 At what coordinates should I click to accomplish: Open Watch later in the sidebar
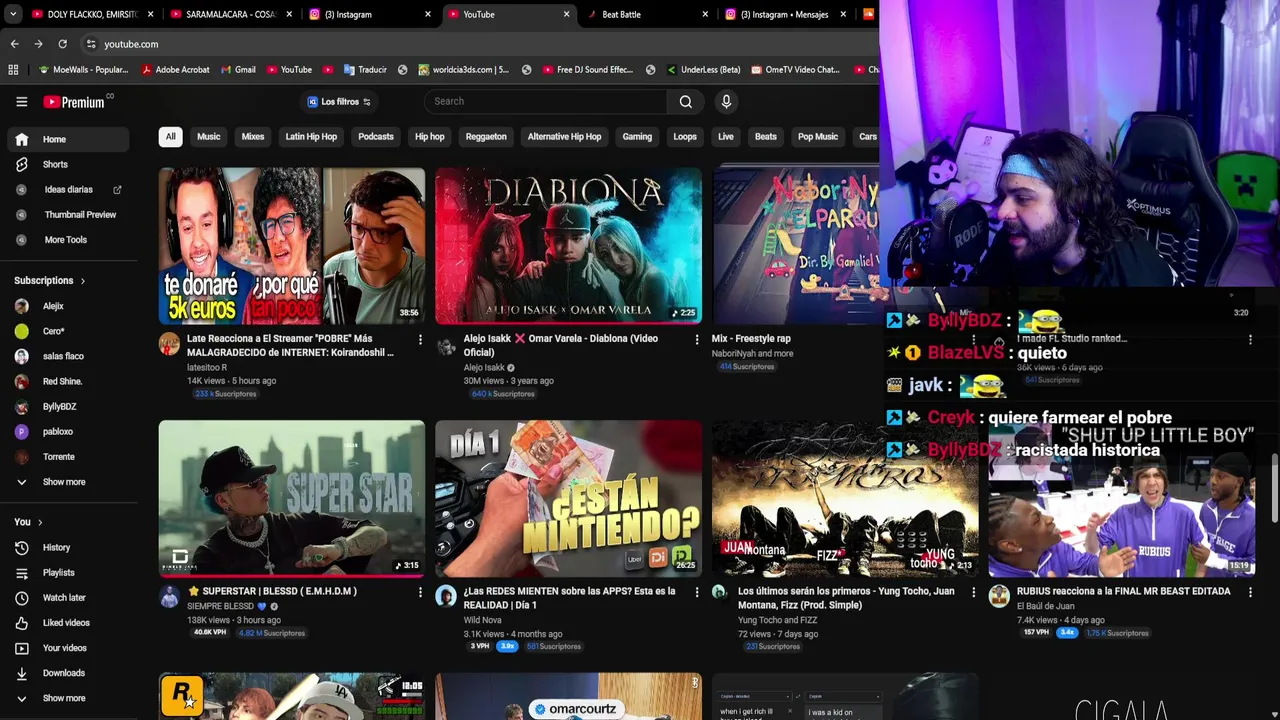(65, 597)
